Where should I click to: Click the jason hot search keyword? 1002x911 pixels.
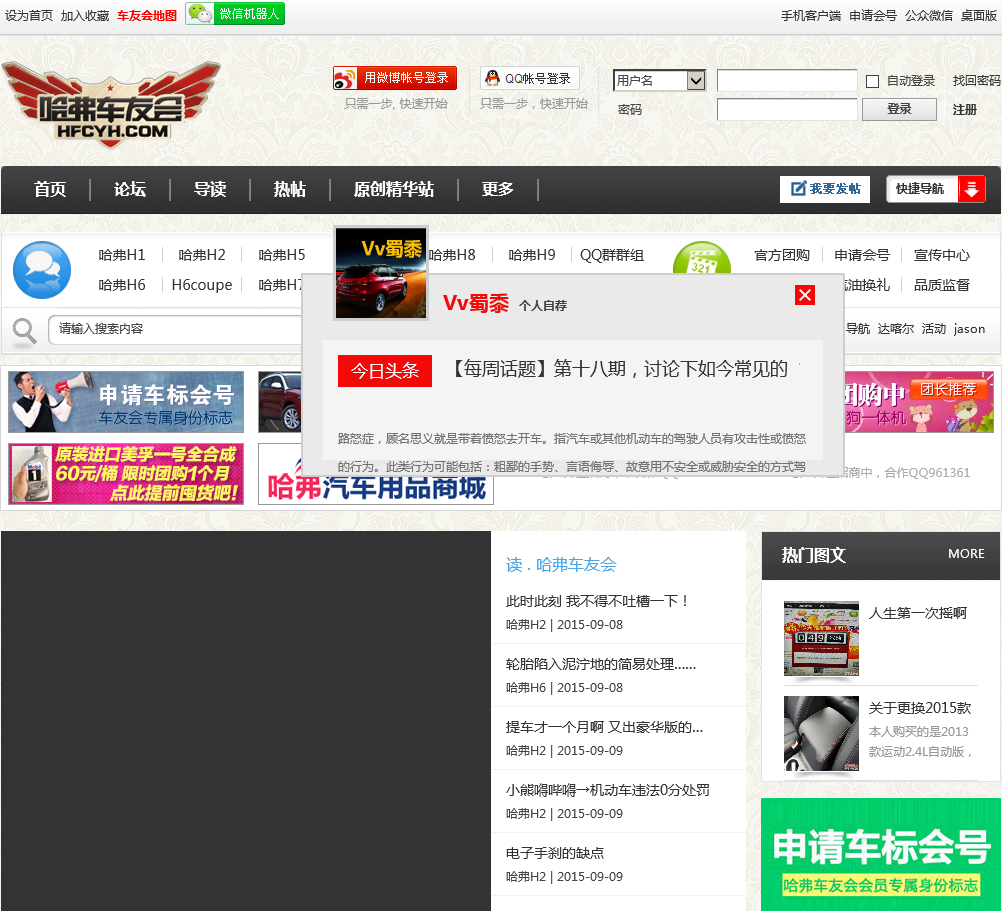969,329
